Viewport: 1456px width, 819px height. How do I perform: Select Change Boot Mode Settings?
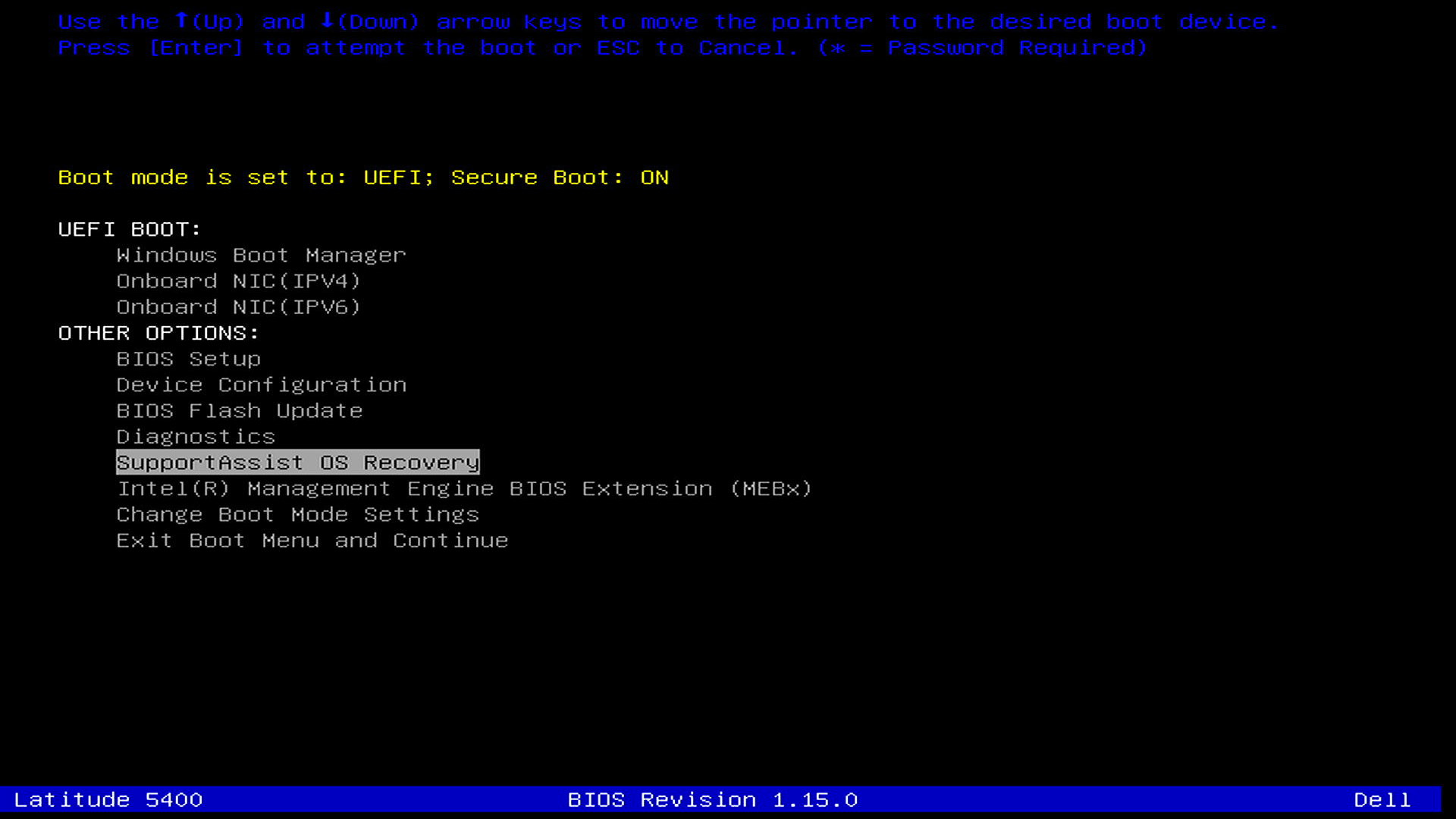click(297, 514)
